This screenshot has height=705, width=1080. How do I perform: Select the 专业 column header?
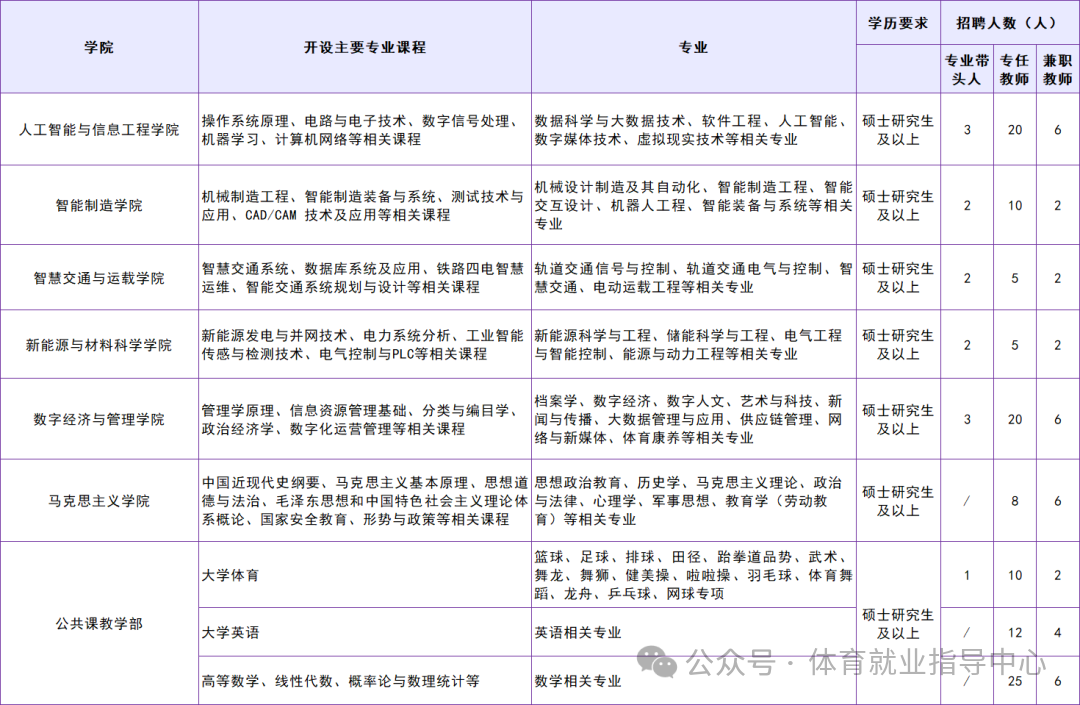(693, 46)
